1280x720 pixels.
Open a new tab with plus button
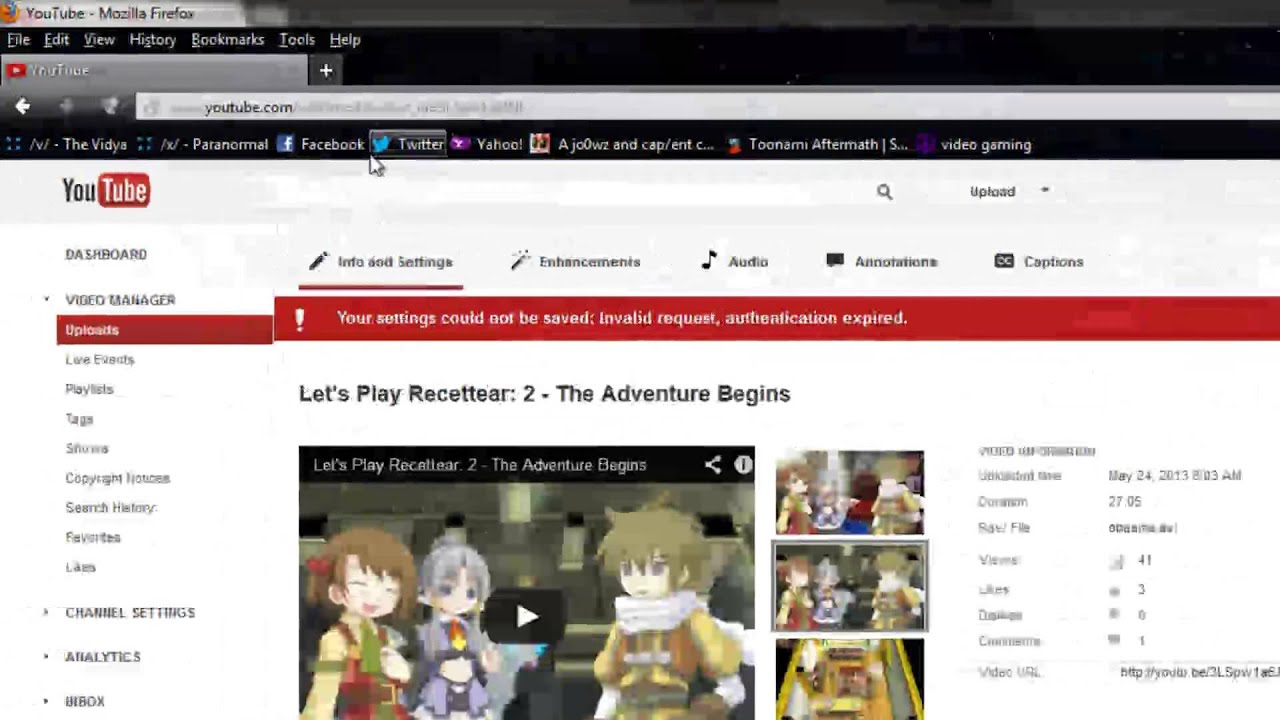pos(325,70)
